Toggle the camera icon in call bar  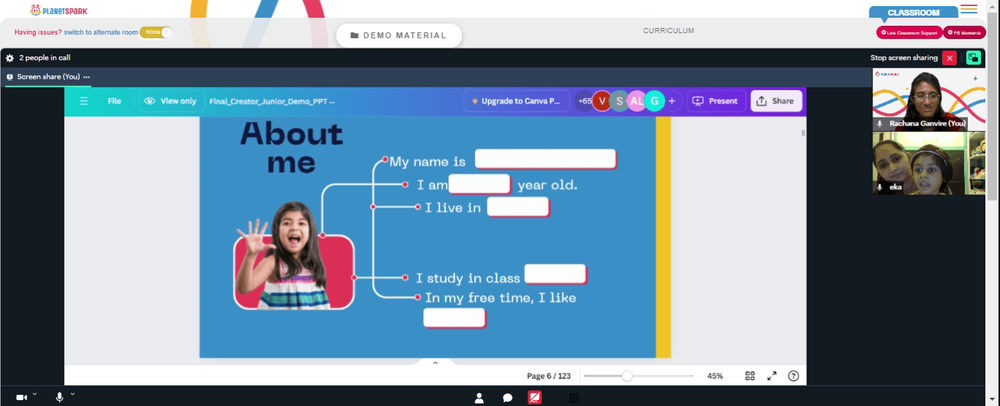click(21, 397)
